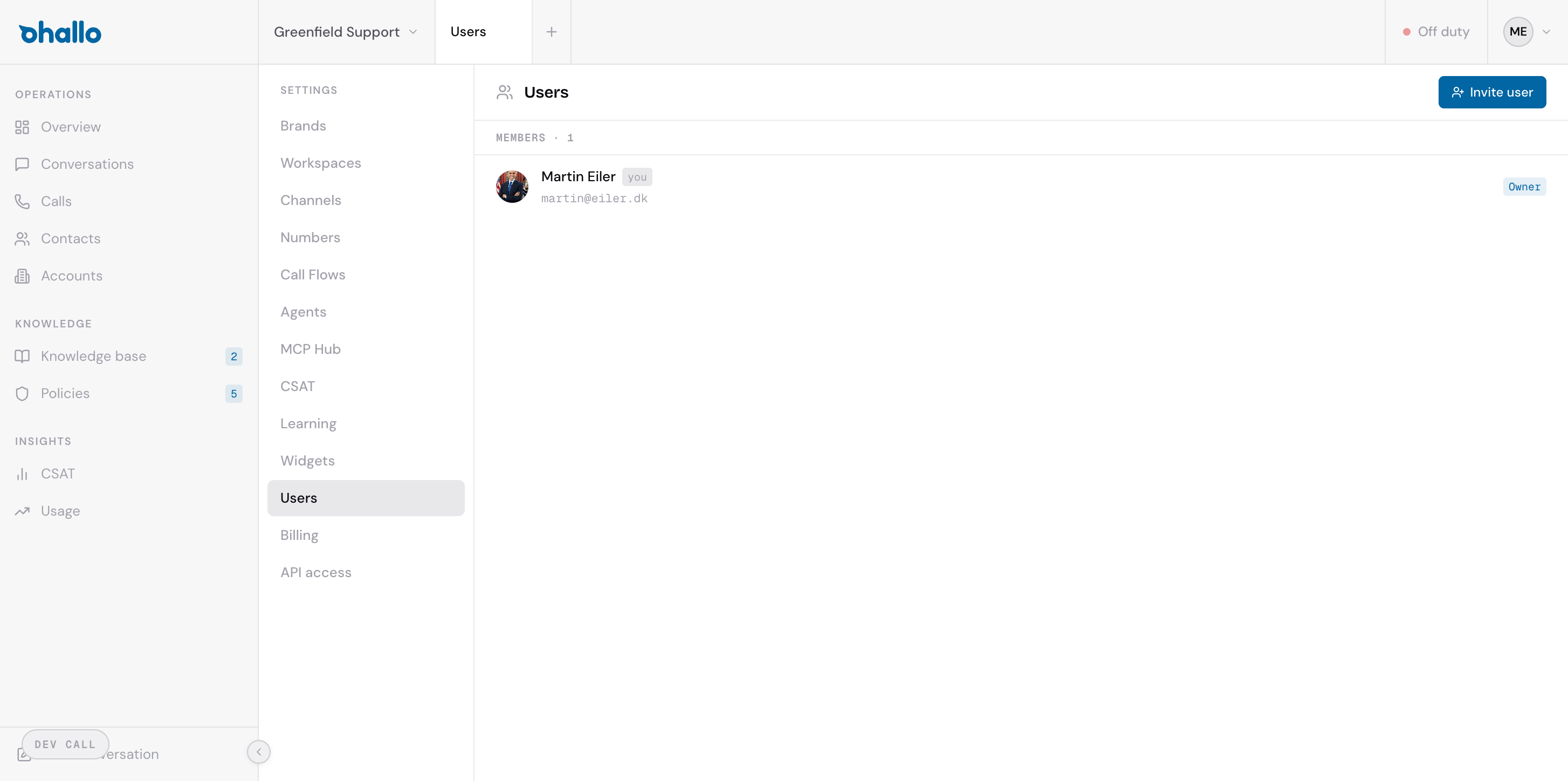Click the Insights CSAT bar chart icon
The width and height of the screenshot is (1568, 781).
point(22,474)
